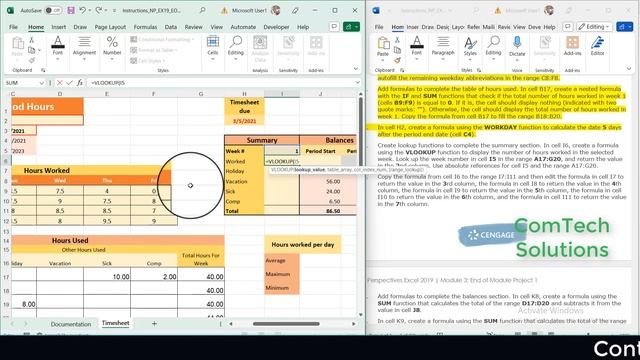640x360 pixels.
Task: Open the Page Layout tab in Excel
Action: coord(110,27)
